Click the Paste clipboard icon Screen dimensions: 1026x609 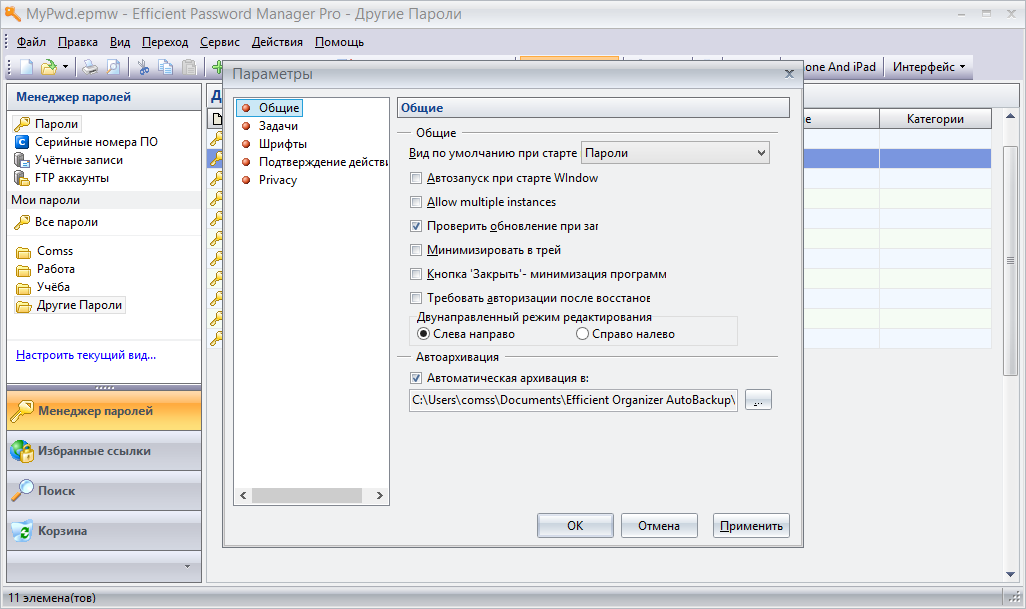(189, 67)
